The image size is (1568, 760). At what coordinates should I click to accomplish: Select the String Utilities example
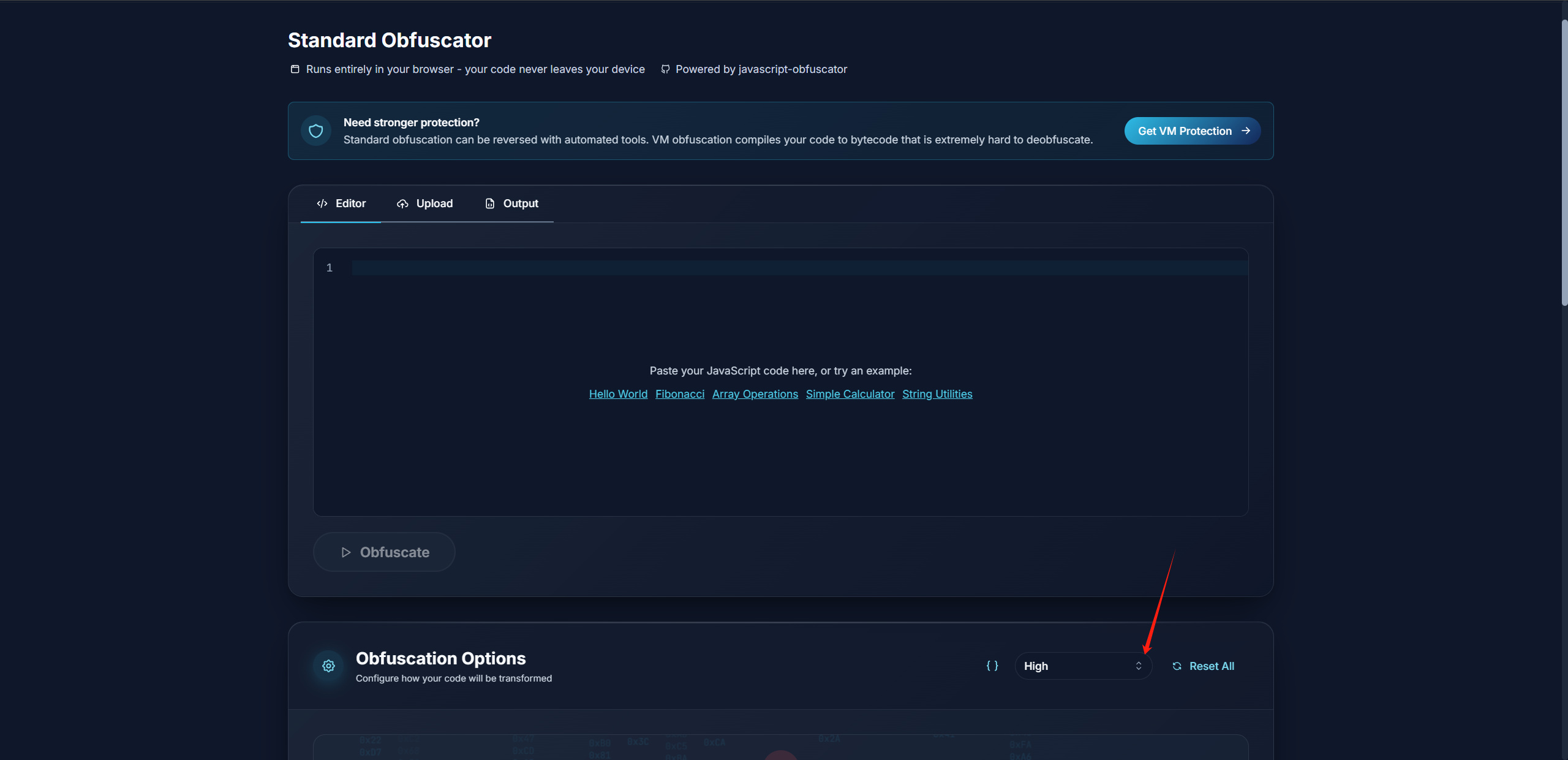[937, 394]
